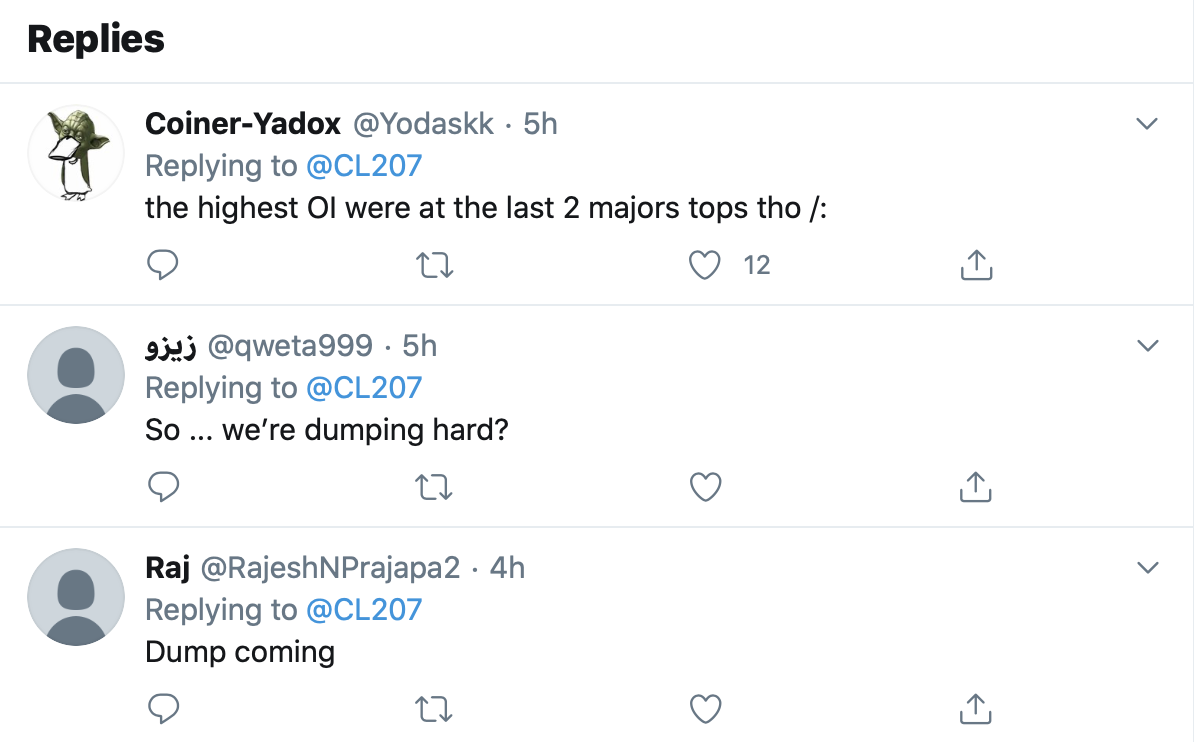Screen dimensions: 1194x742
Task: Open the @RajeshNPrajapa2 handle
Action: coord(330,568)
